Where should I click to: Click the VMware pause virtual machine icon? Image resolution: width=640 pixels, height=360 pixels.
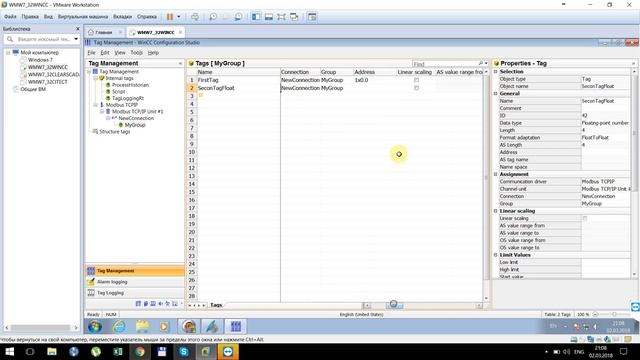(170, 17)
